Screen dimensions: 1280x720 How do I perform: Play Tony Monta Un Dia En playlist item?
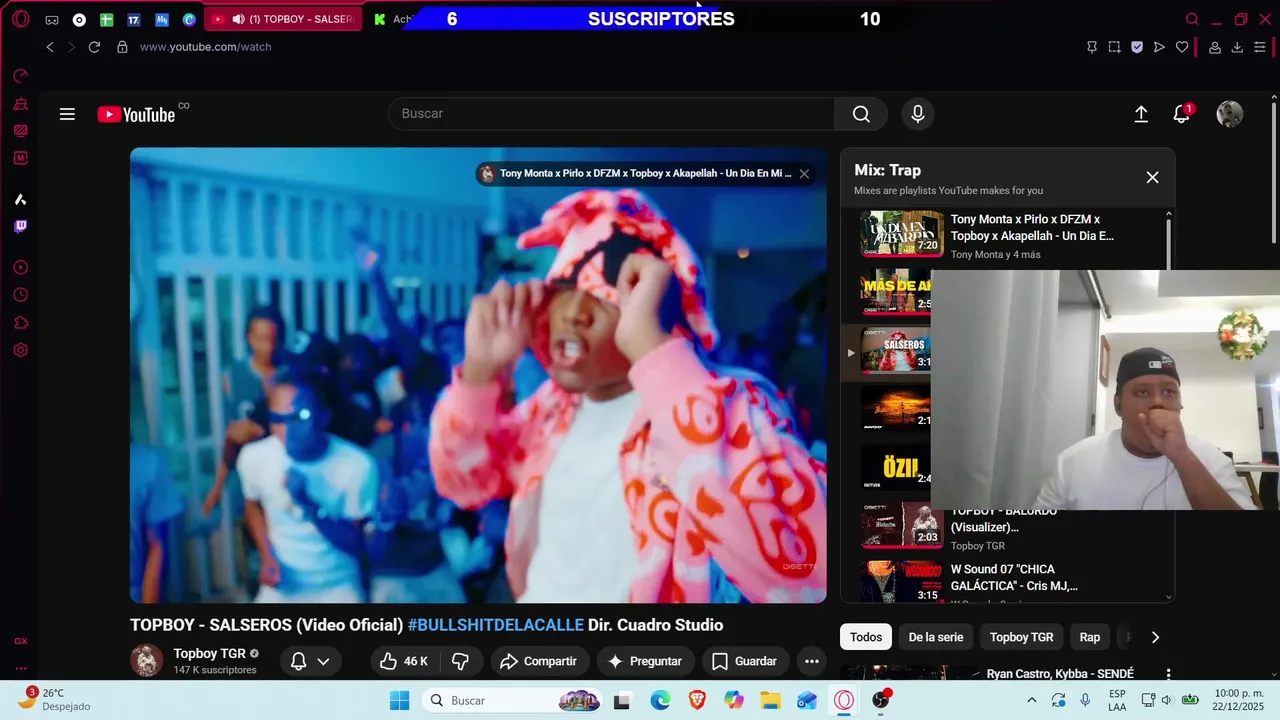pyautogui.click(x=1006, y=235)
